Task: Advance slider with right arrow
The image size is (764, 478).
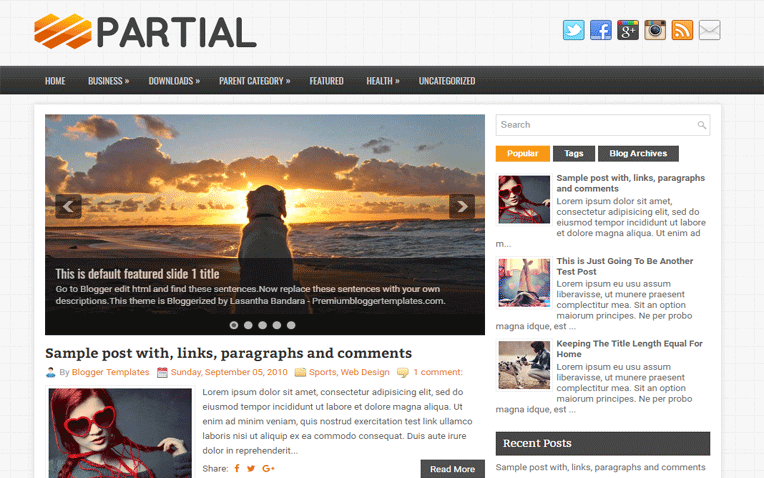Action: (462, 206)
